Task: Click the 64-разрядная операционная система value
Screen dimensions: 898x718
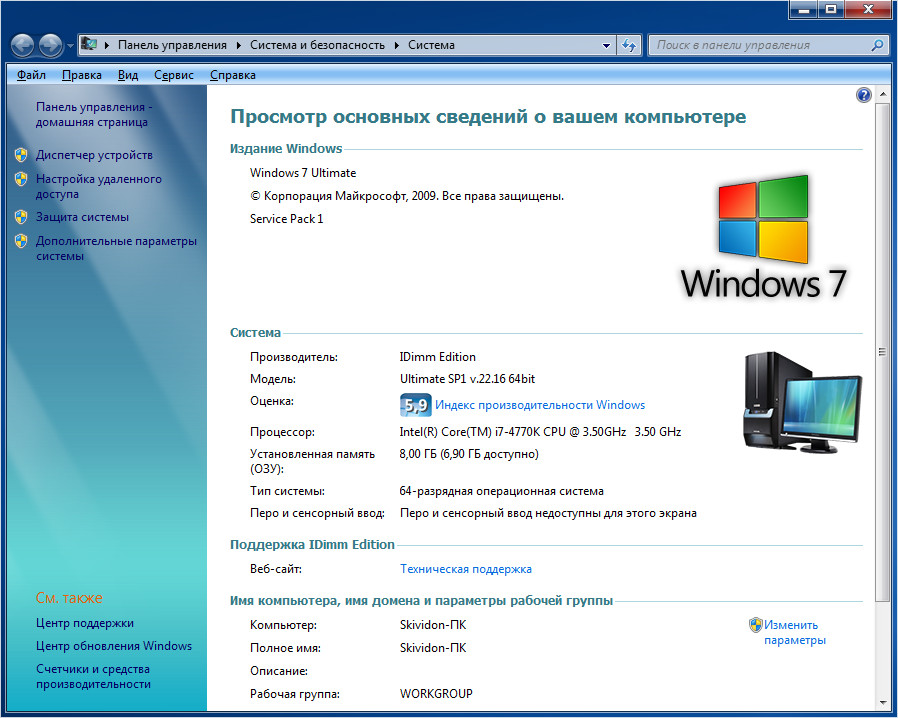Action: pos(501,491)
